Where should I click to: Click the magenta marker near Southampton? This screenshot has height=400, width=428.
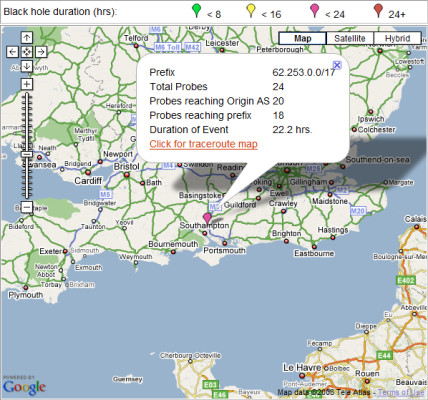point(207,218)
